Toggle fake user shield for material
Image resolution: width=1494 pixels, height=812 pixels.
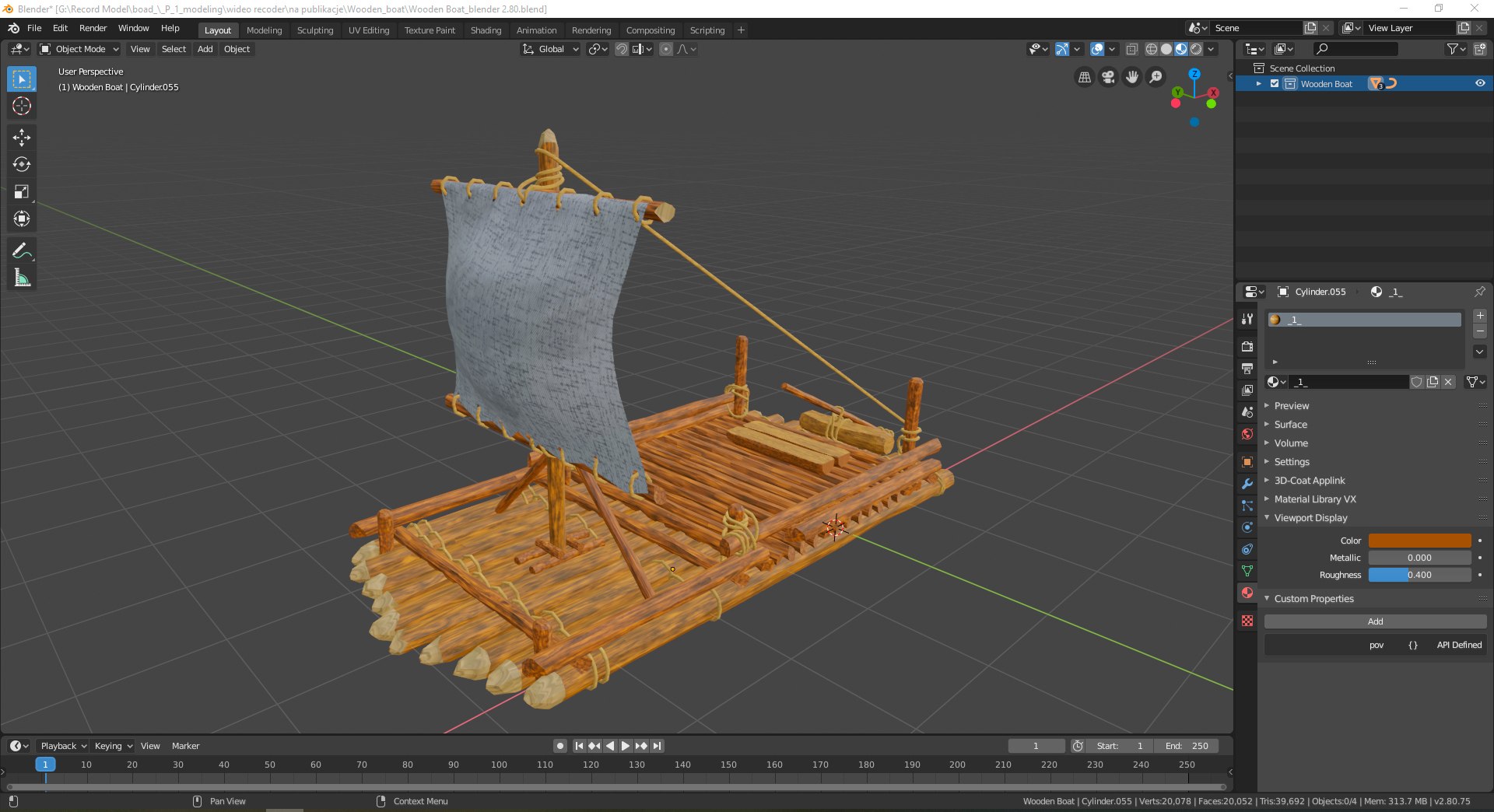point(1417,382)
